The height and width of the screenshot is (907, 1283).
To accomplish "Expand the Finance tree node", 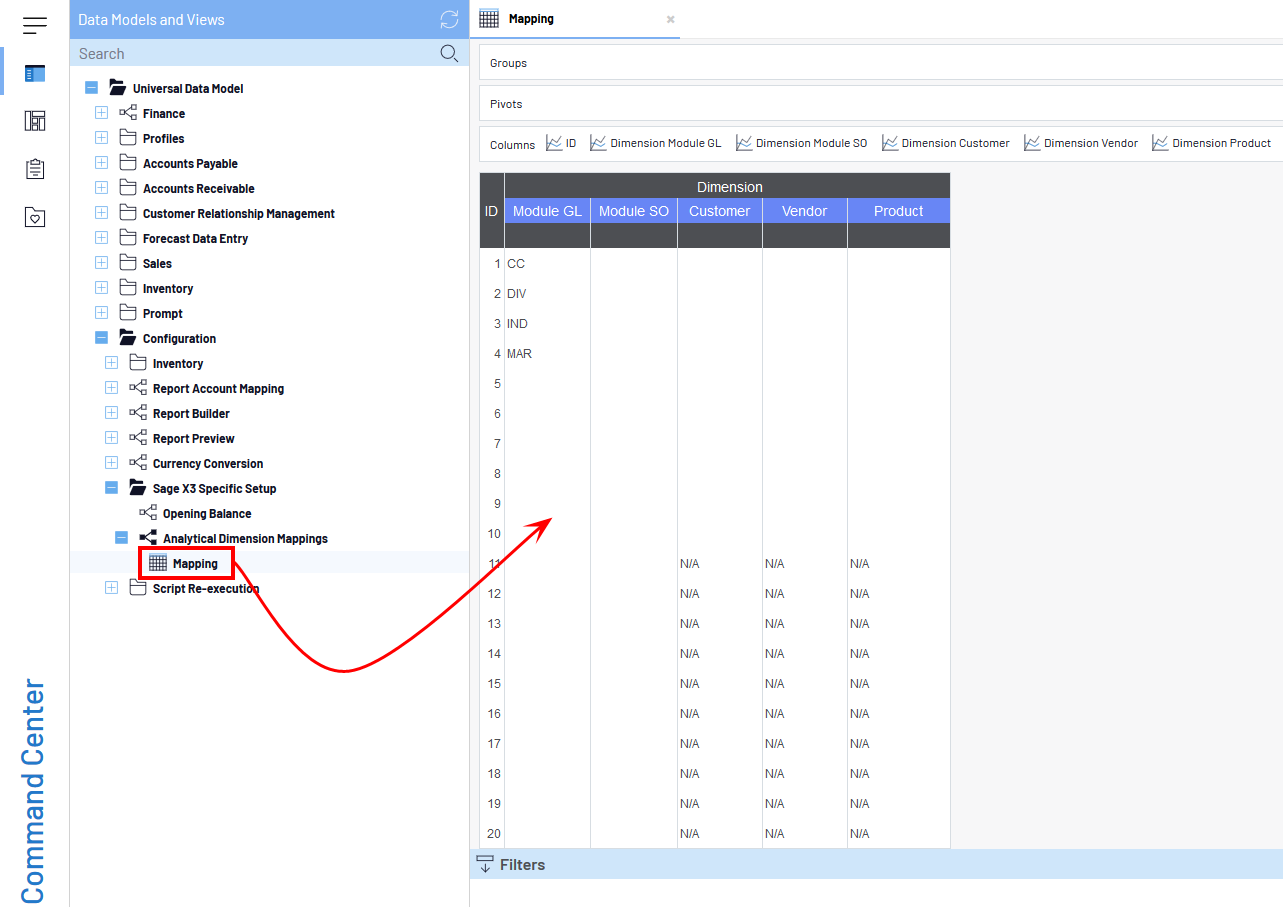I will [102, 113].
